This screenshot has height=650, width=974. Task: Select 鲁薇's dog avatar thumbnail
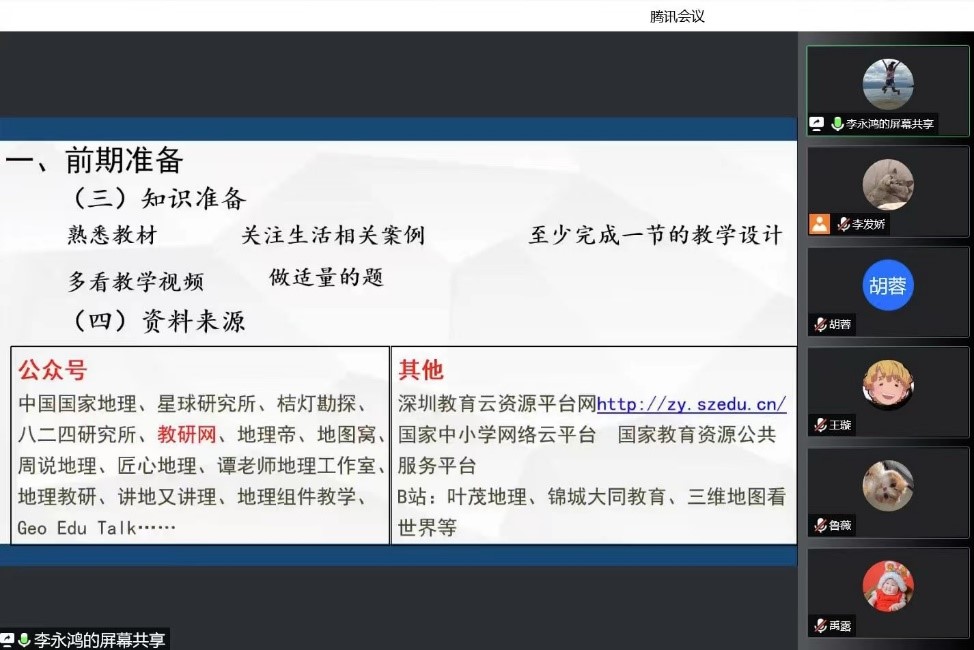coord(888,485)
